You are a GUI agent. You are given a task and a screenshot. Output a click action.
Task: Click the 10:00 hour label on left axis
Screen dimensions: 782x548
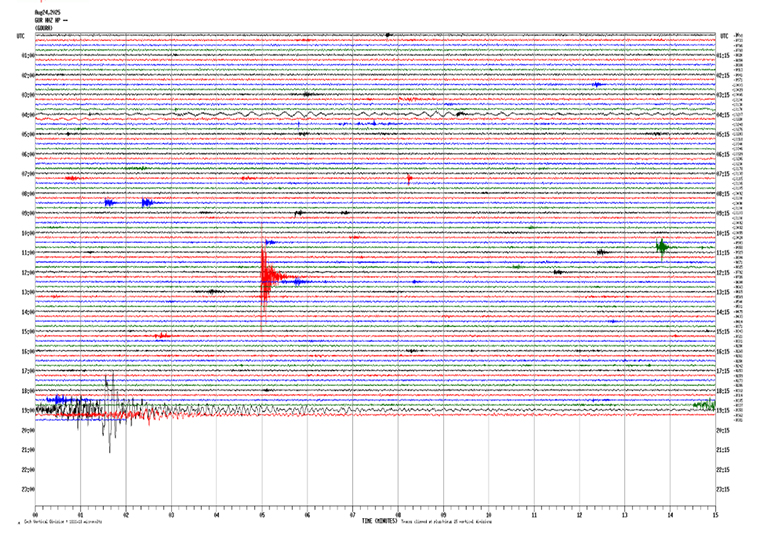pos(28,233)
